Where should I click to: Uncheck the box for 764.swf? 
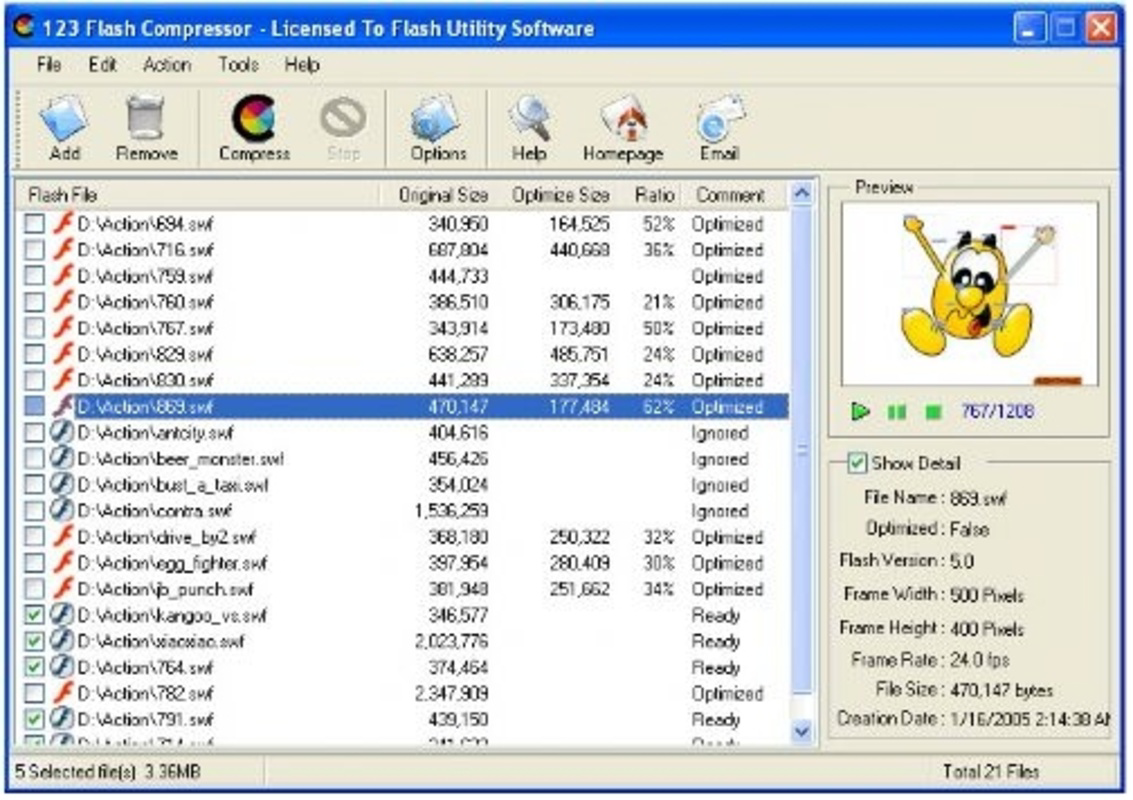coord(34,666)
